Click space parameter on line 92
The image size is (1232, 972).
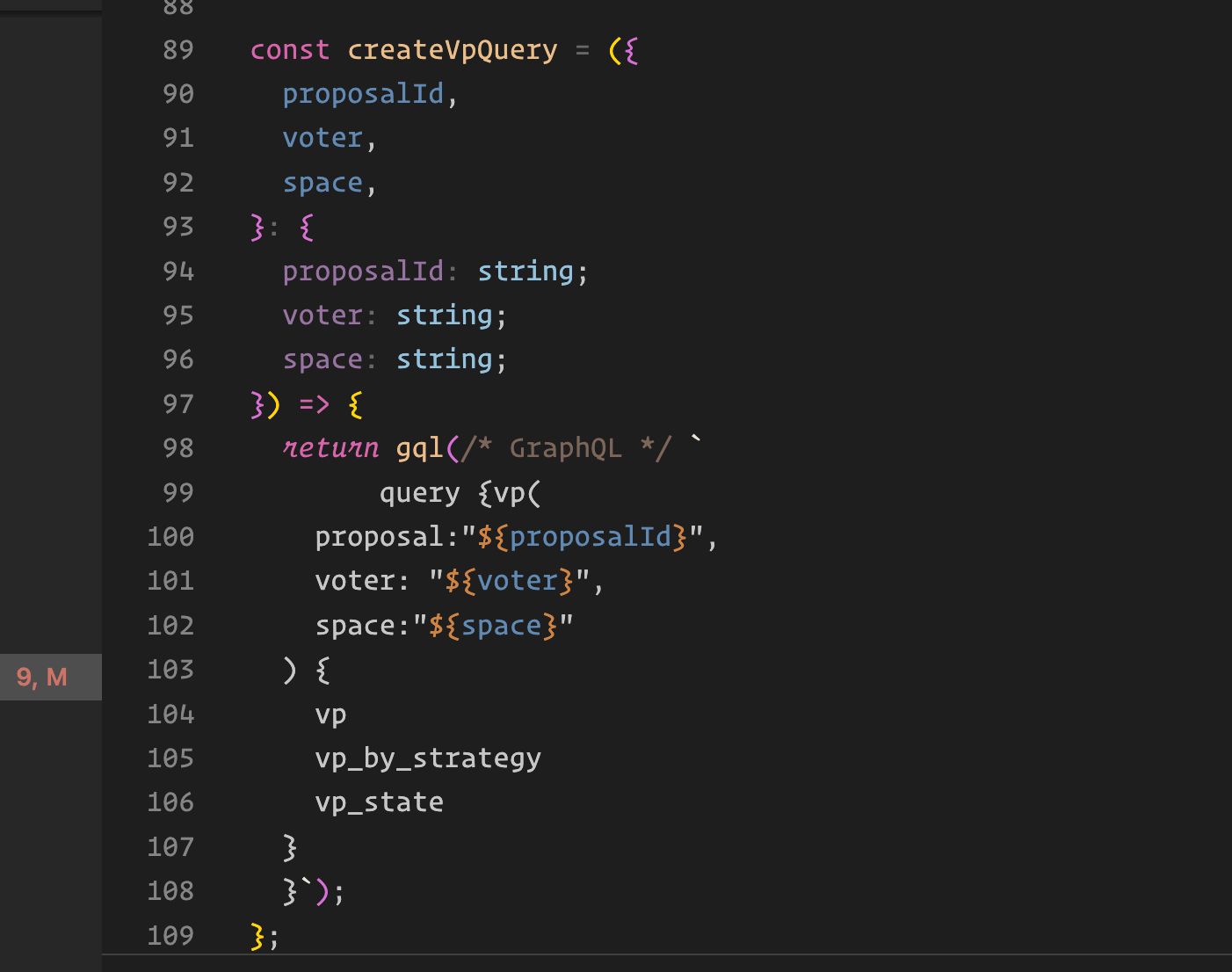322,183
